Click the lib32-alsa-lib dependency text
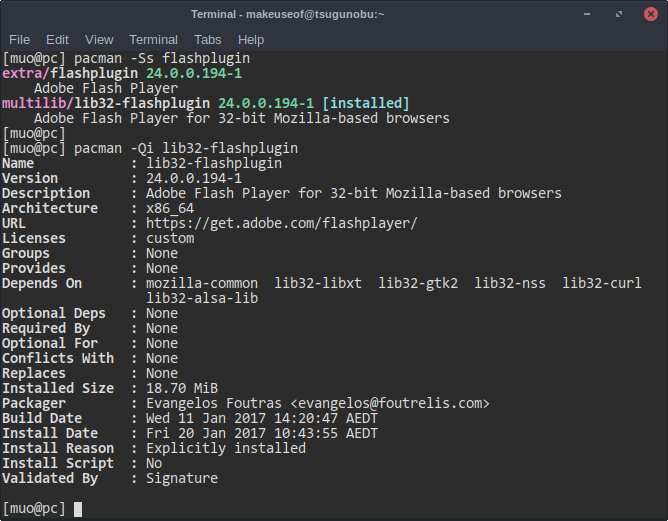668x521 pixels. point(201,298)
